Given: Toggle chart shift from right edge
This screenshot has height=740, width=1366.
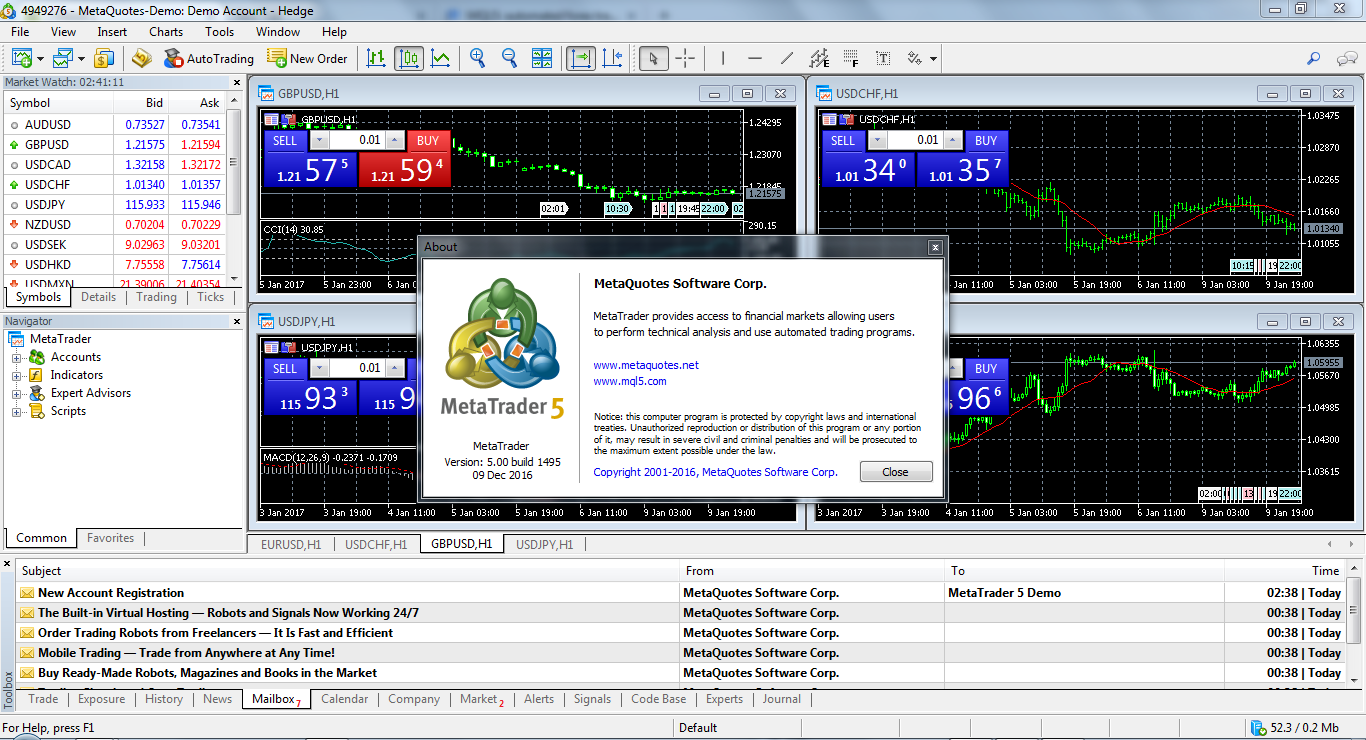Looking at the screenshot, I should click(612, 58).
